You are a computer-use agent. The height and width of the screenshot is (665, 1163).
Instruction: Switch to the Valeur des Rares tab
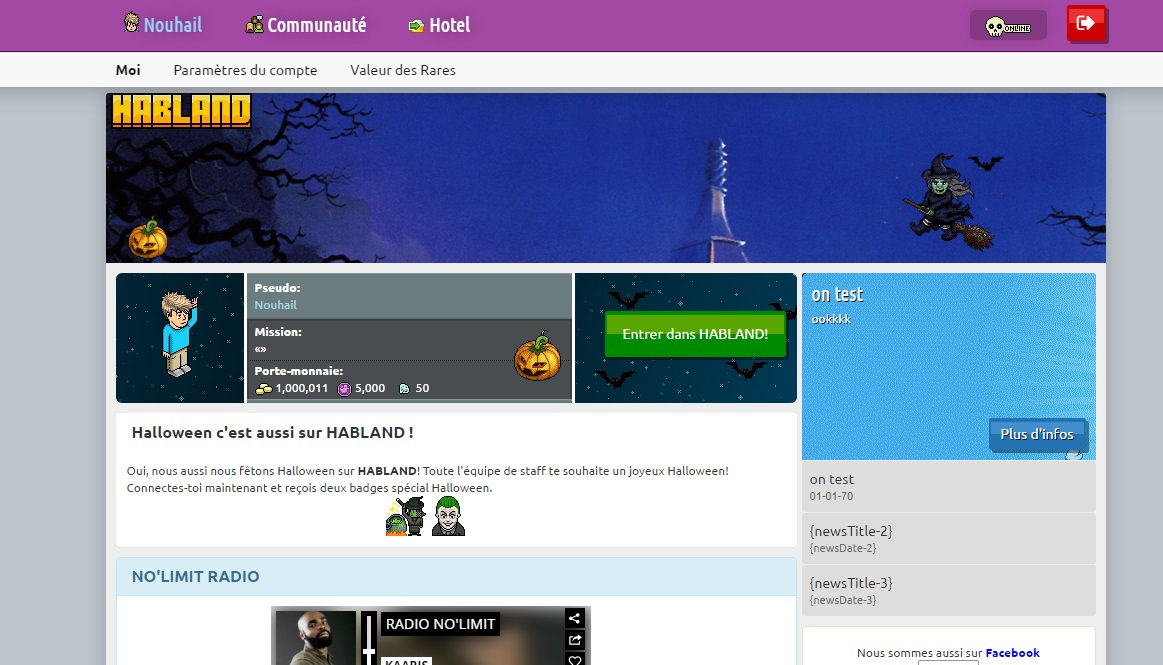click(403, 70)
